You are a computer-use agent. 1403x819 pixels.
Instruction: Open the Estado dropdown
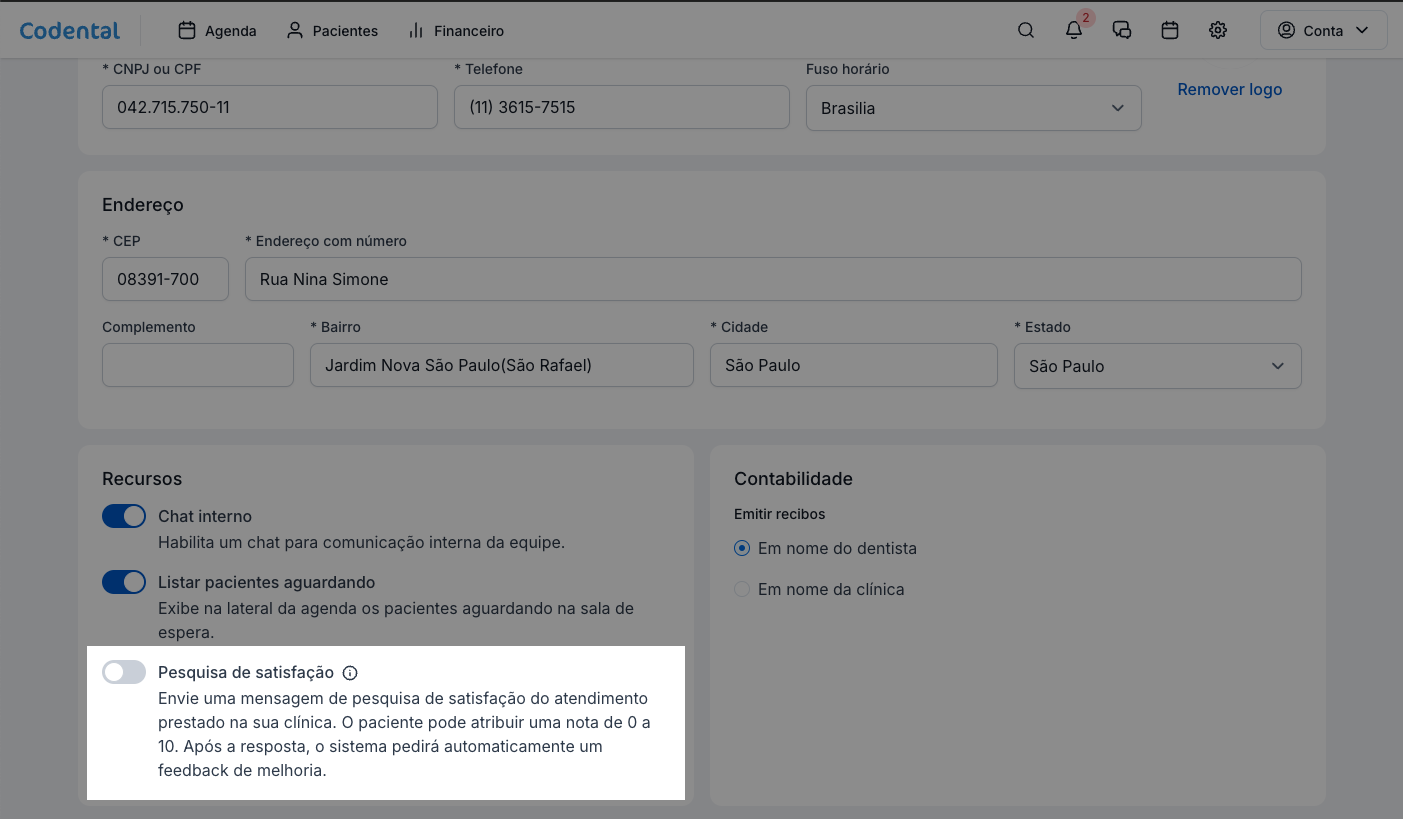(x=1157, y=366)
